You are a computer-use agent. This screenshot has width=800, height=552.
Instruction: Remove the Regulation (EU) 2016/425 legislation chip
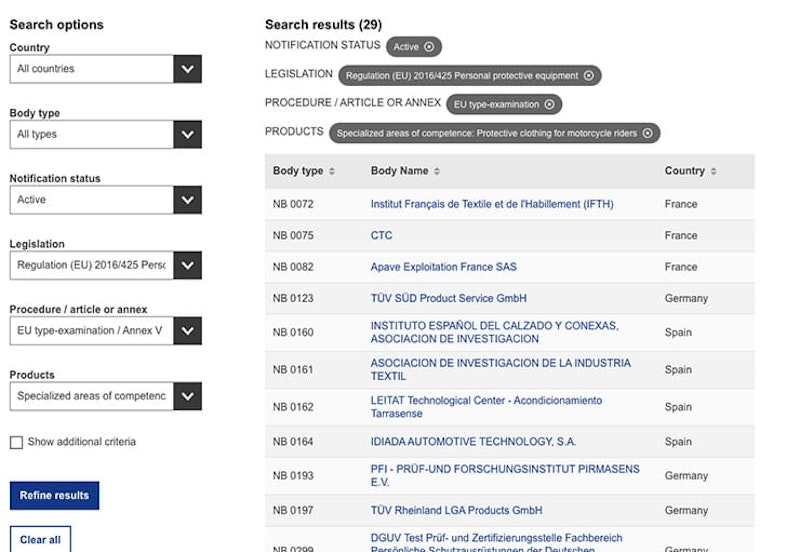(x=588, y=76)
